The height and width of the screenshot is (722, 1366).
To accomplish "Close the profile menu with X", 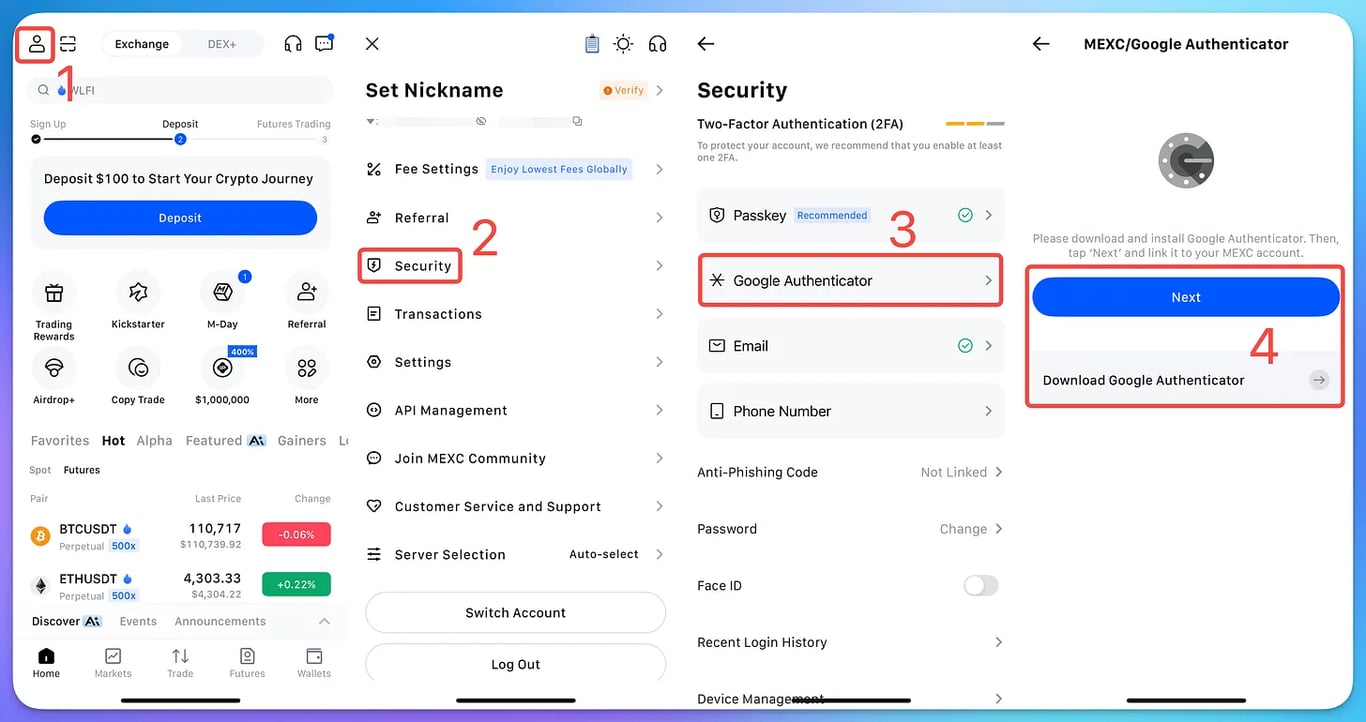I will 372,44.
